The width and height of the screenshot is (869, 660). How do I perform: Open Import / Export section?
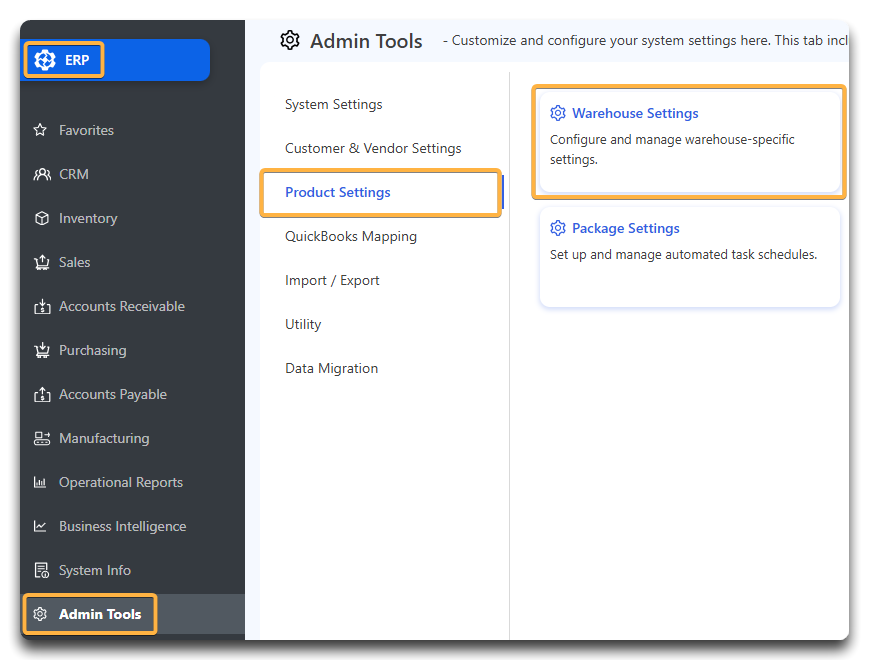[332, 280]
